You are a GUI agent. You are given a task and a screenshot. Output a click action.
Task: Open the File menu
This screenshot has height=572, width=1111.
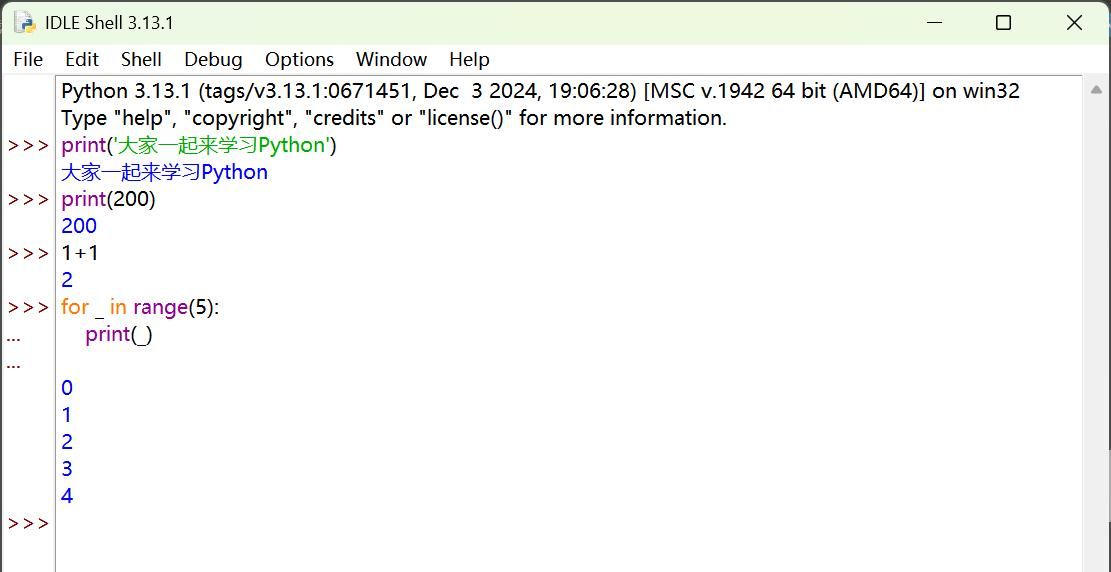coord(28,59)
